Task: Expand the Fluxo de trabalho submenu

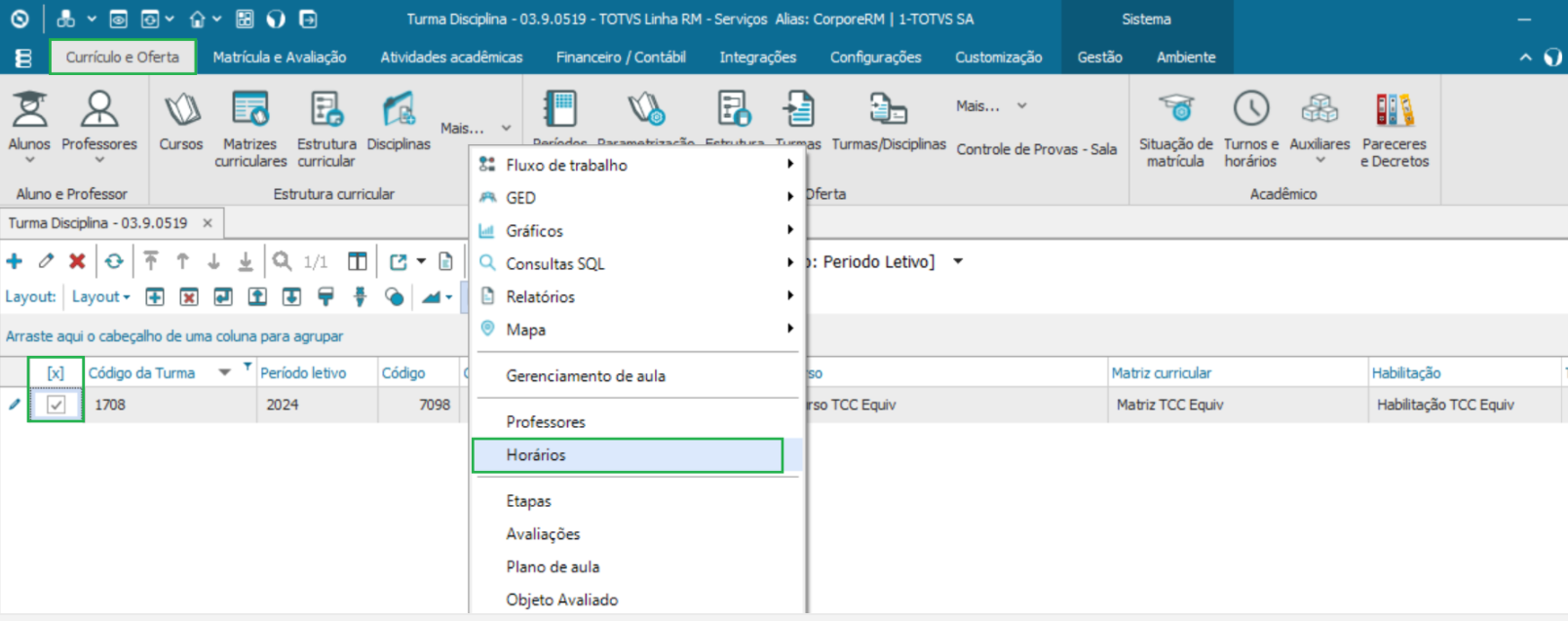Action: click(x=790, y=164)
